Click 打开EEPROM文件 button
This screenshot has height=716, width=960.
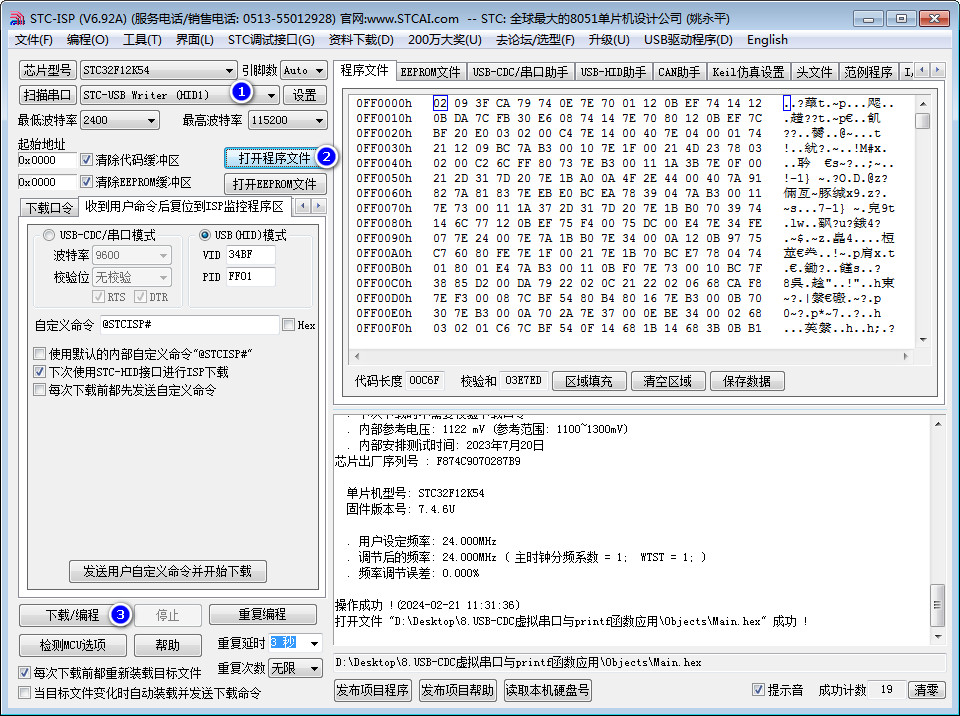(x=275, y=184)
